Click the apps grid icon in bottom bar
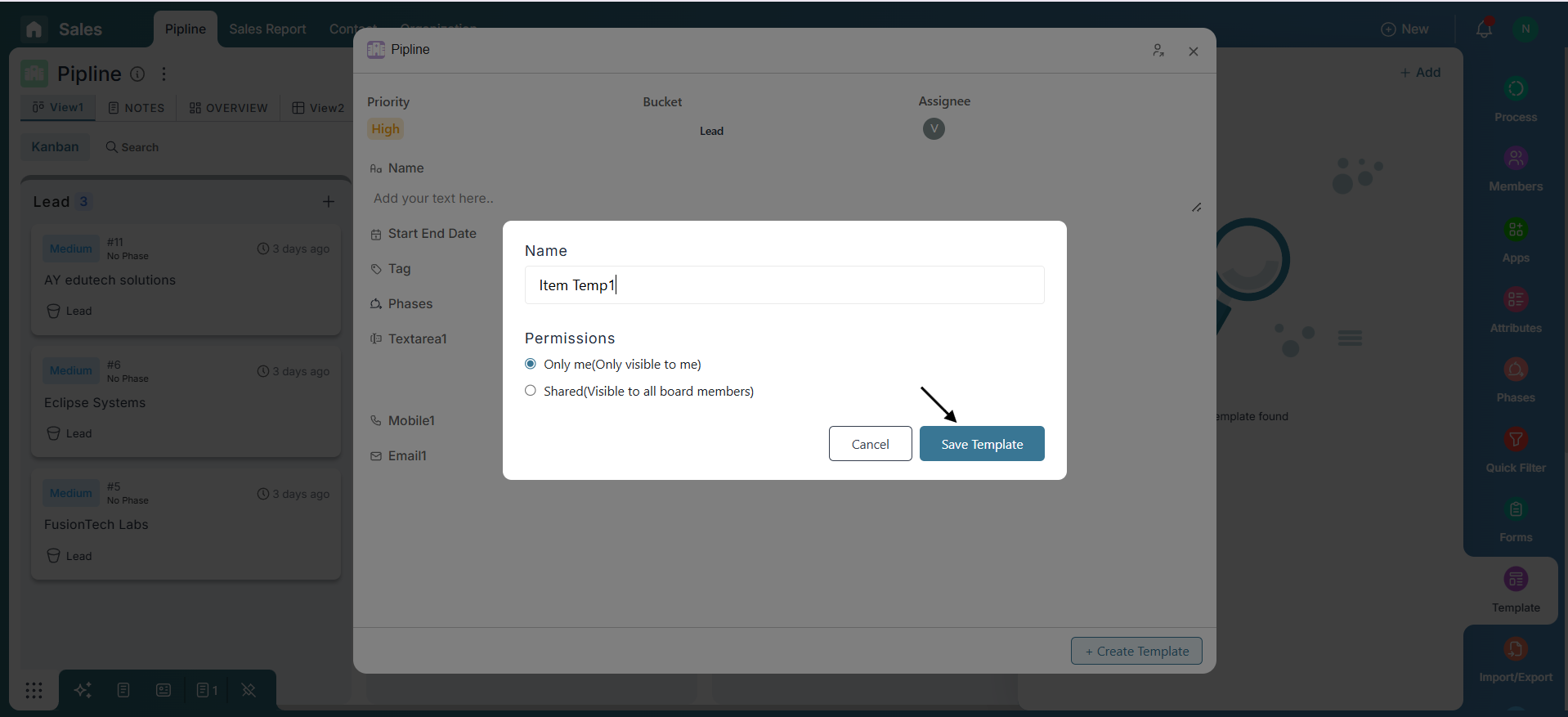1568x717 pixels. 34,691
